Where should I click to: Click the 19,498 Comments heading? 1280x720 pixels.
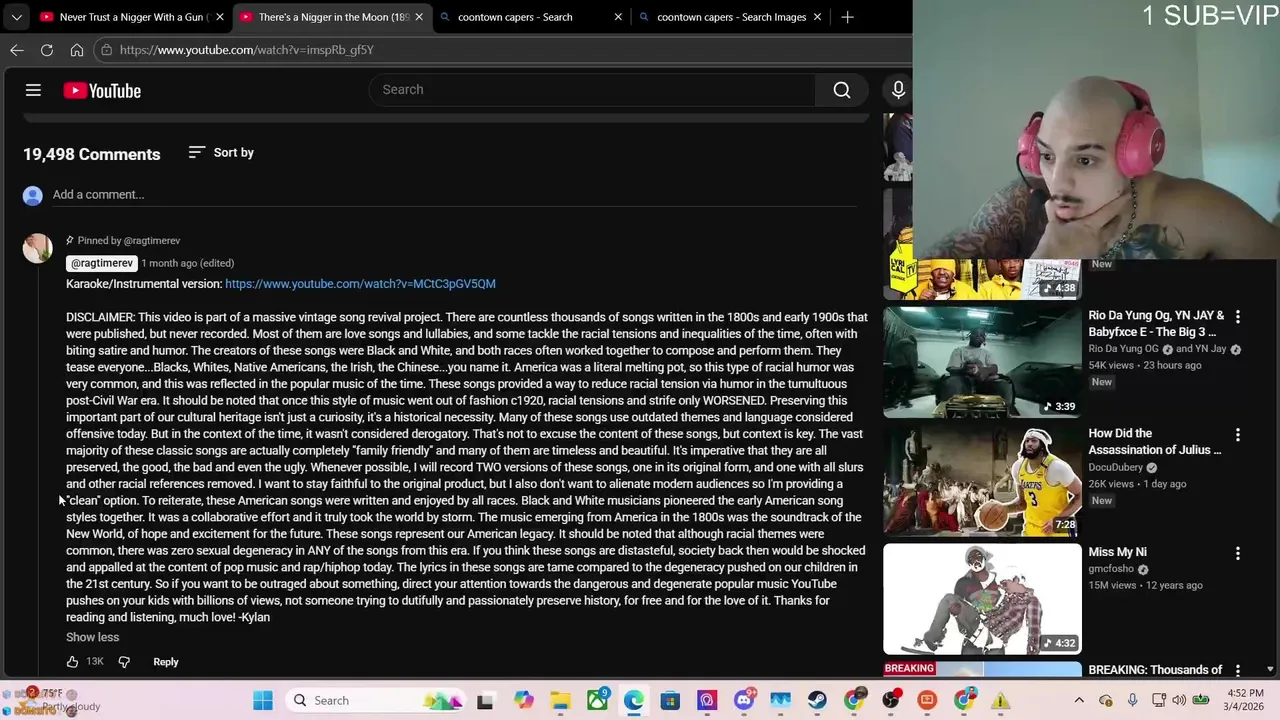coord(92,154)
